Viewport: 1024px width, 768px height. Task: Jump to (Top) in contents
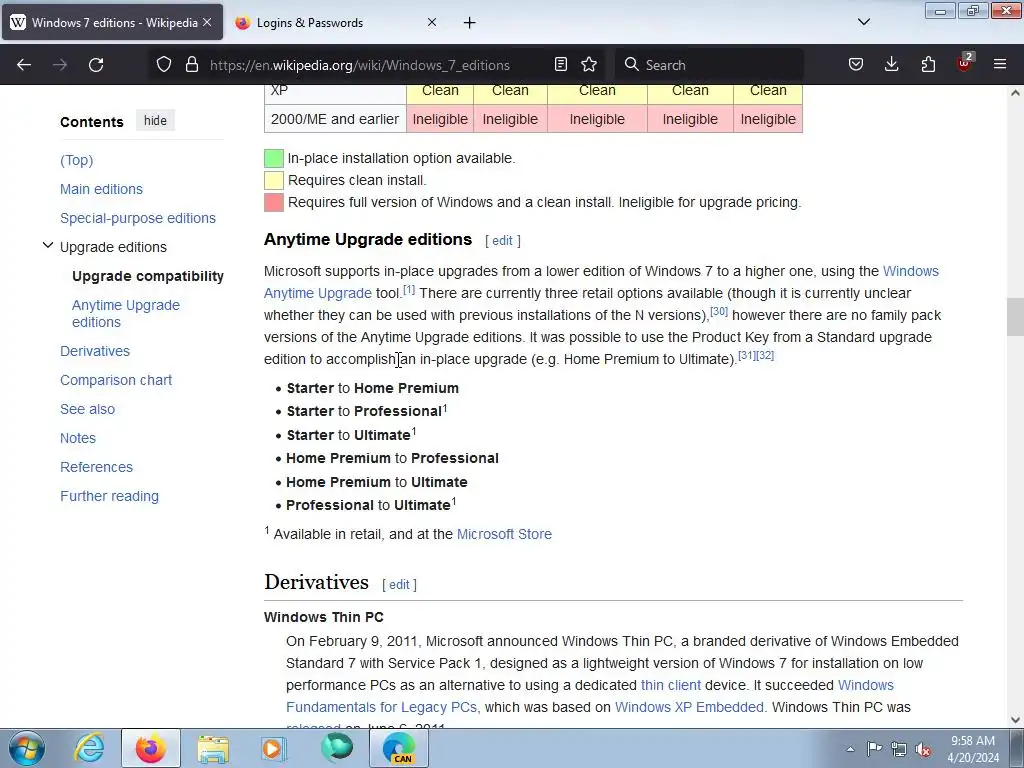76,160
